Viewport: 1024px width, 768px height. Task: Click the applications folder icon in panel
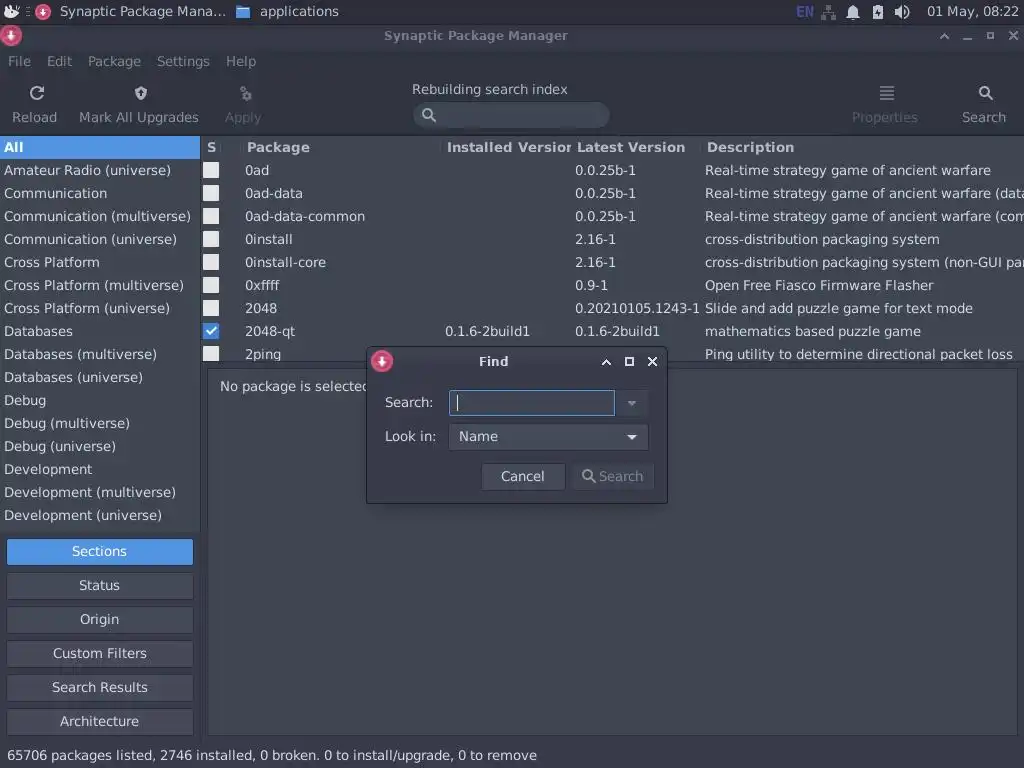point(243,11)
